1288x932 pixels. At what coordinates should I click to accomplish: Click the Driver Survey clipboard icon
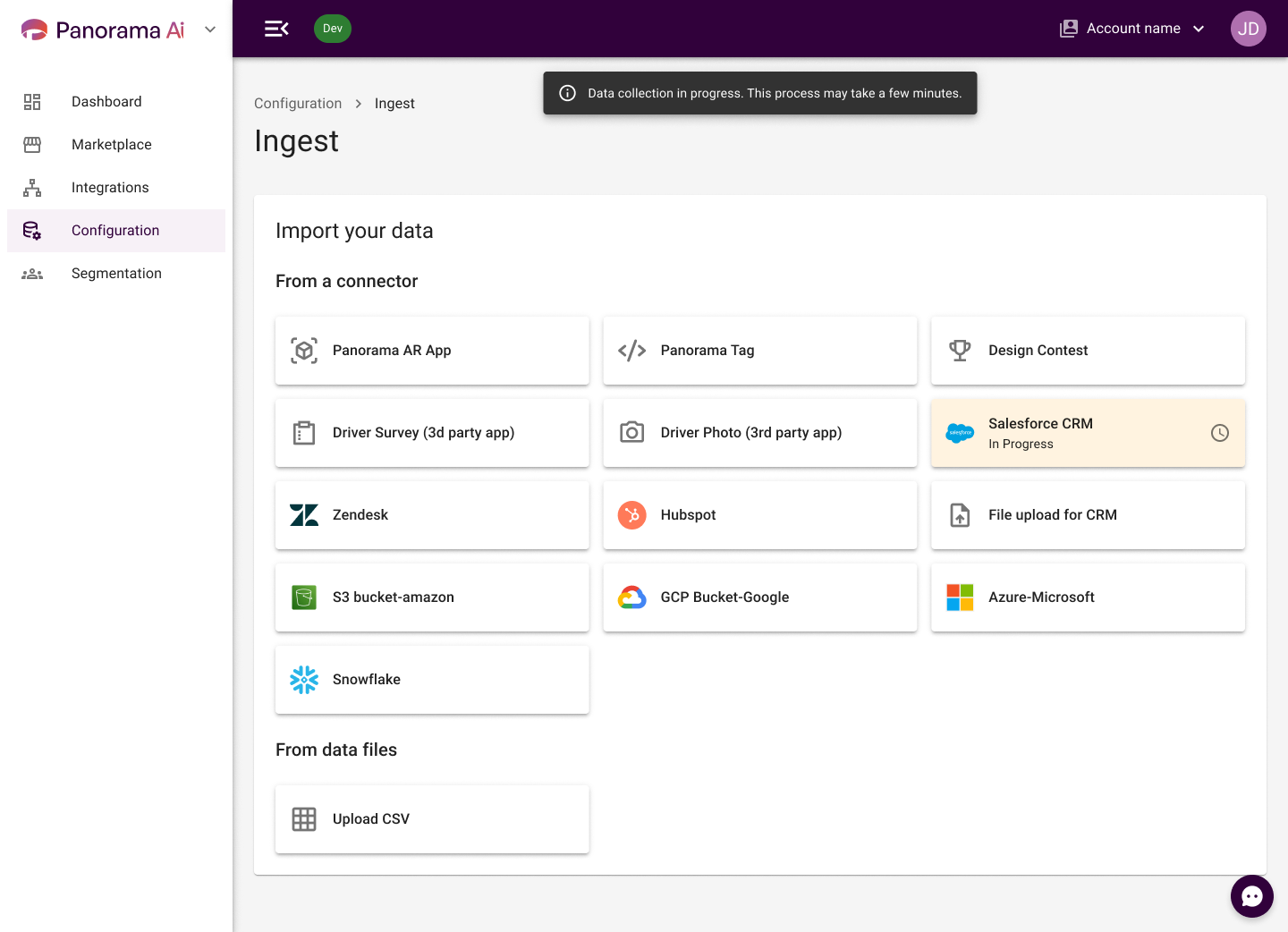coord(304,433)
